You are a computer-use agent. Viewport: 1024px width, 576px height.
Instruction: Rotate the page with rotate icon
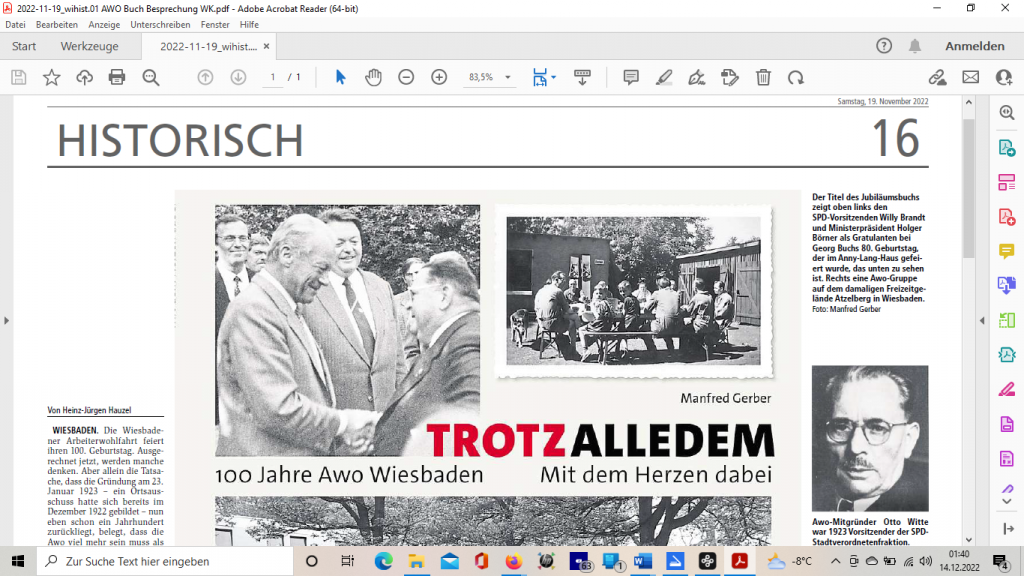point(796,77)
